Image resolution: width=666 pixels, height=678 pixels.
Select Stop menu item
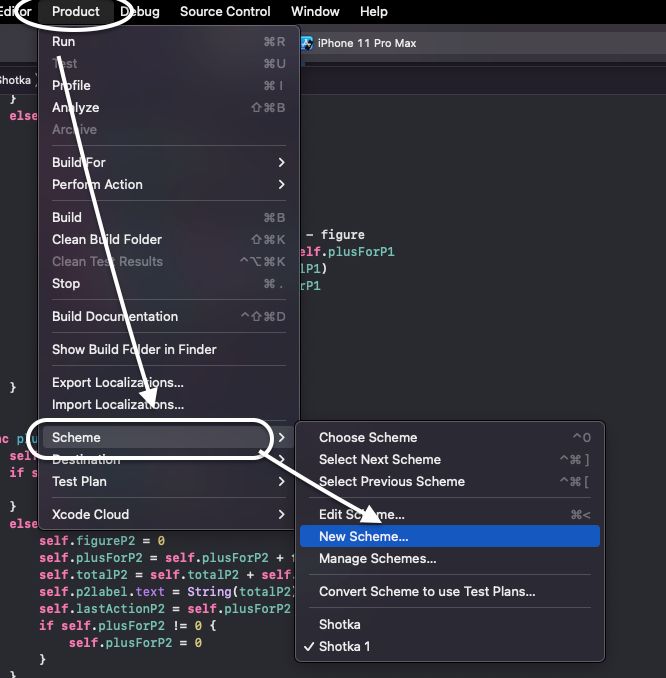pyautogui.click(x=169, y=284)
